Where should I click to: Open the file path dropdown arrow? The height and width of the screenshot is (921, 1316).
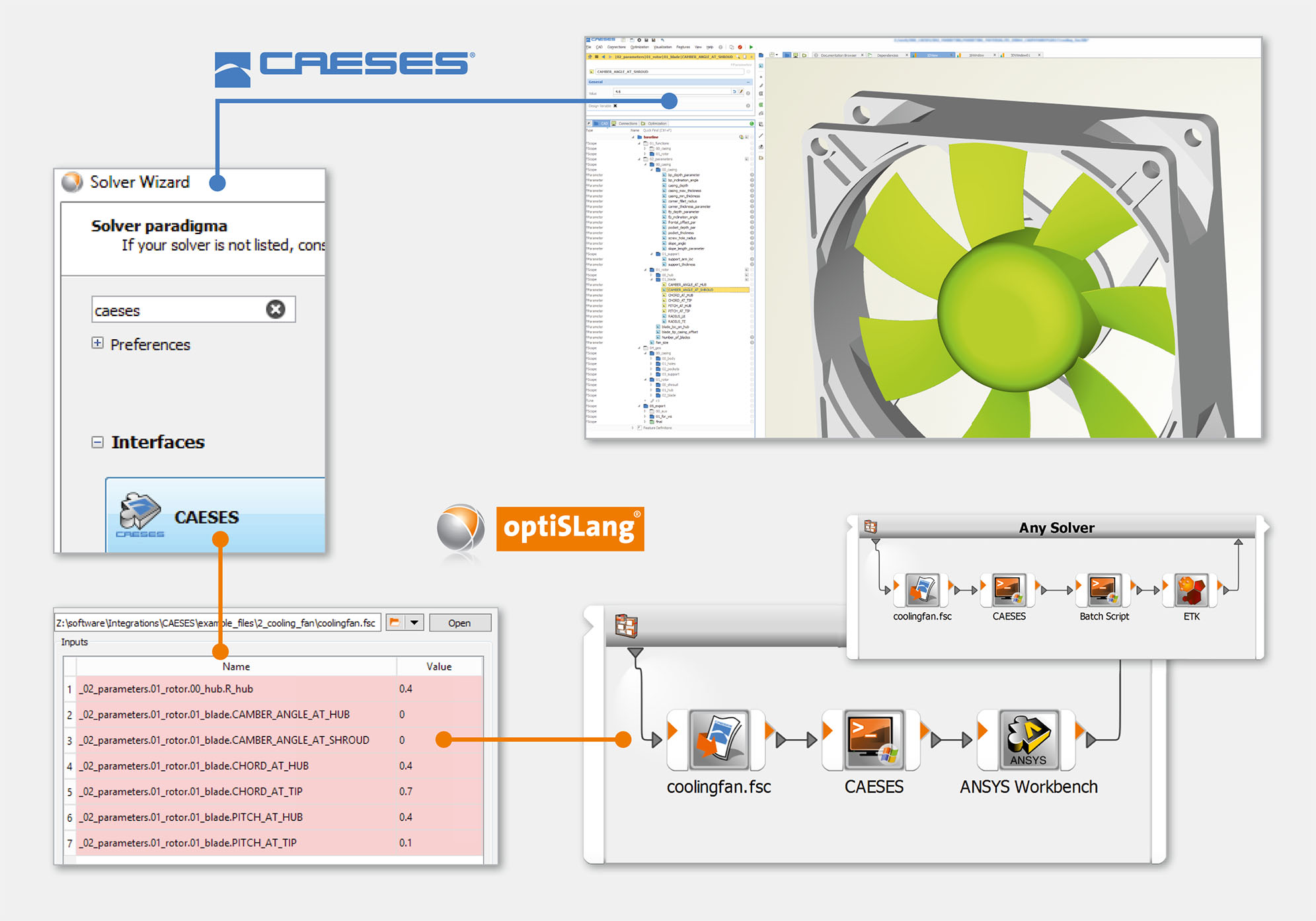[414, 622]
